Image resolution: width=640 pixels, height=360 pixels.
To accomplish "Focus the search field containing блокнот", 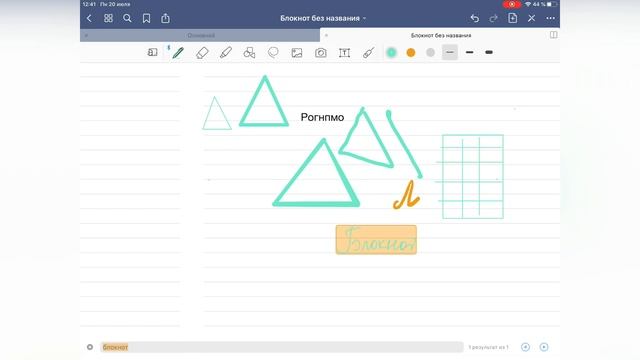I will coord(282,347).
